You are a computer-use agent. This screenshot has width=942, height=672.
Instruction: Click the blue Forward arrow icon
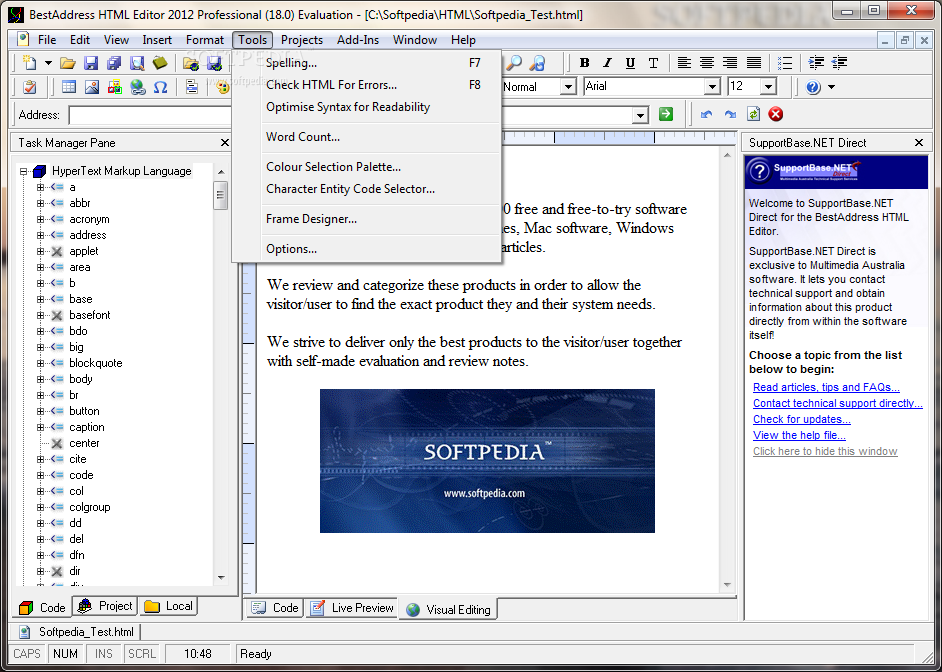coord(730,114)
